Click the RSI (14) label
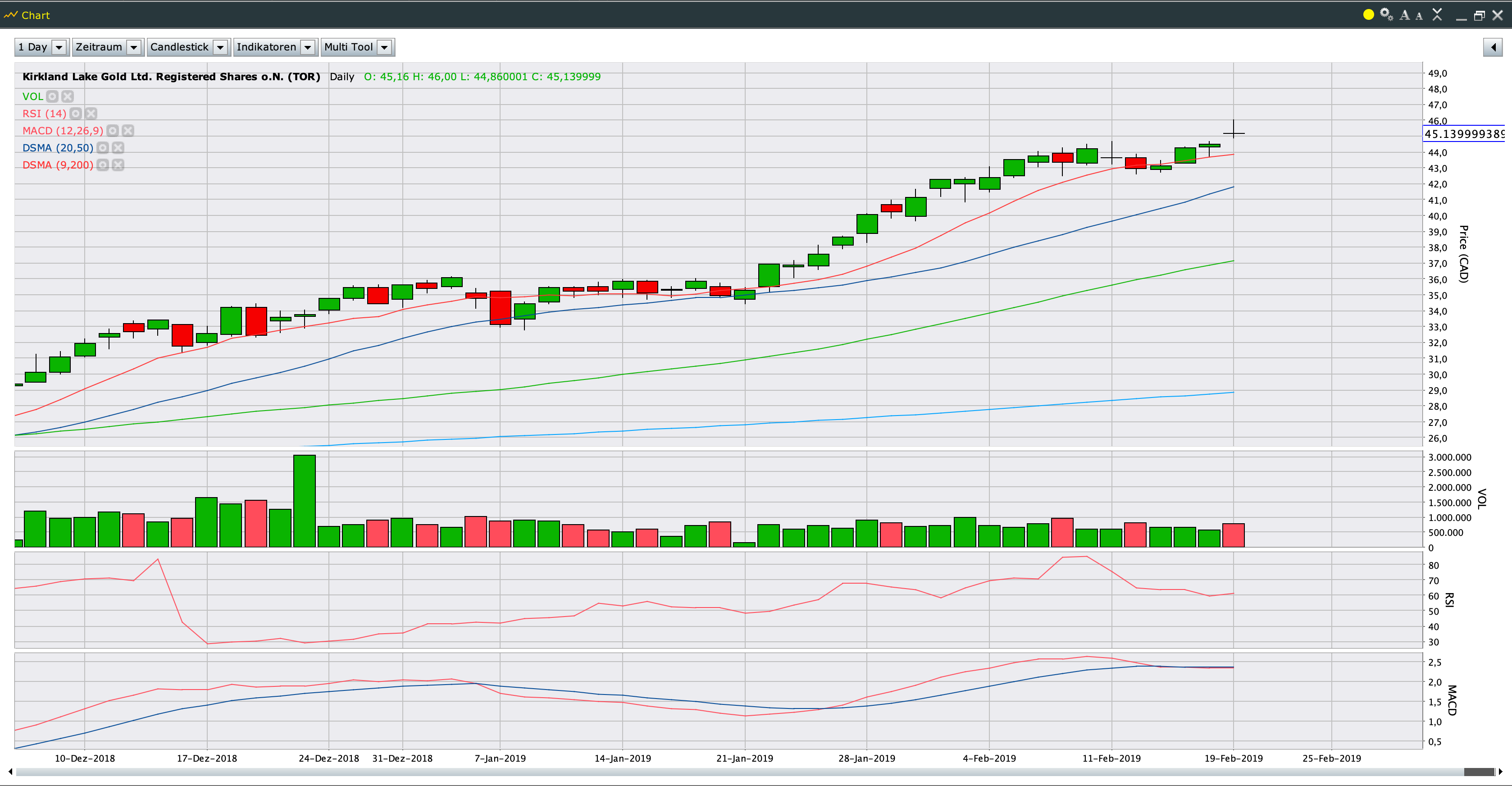 44,113
